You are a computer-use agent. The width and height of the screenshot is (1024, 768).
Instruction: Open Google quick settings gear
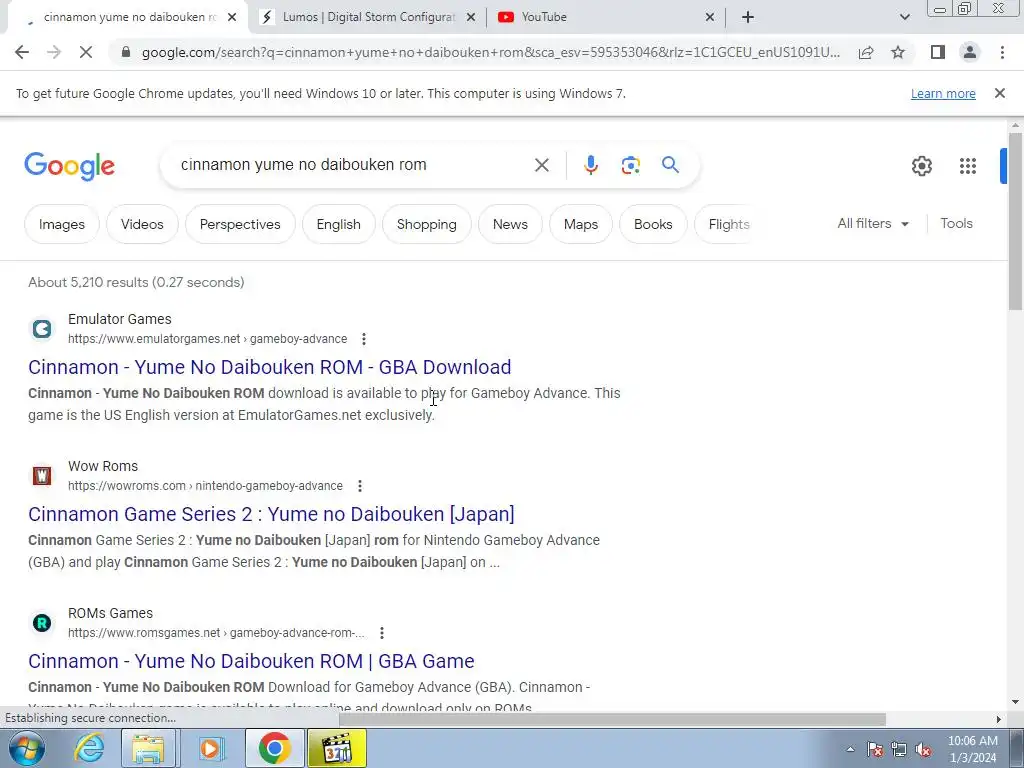[921, 166]
